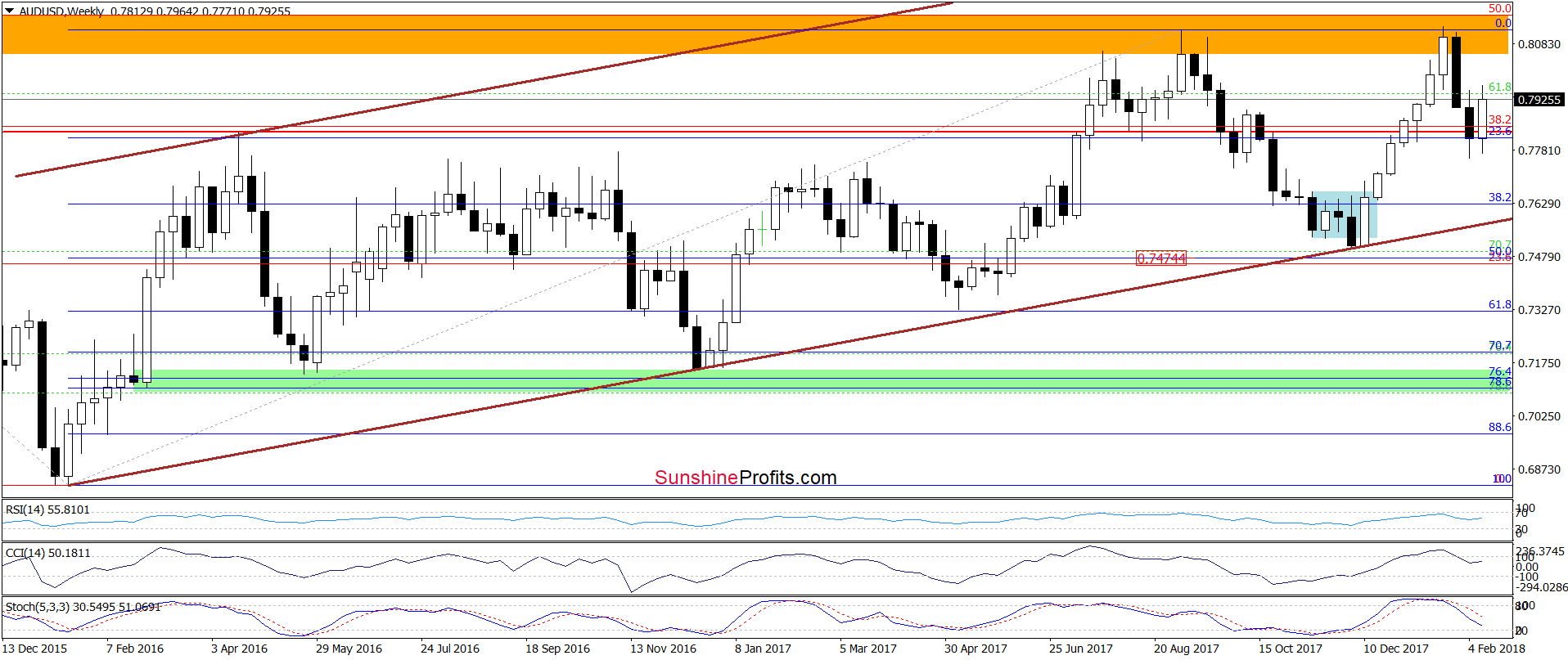Click the 30 Apr 2017 date label
1568x660 pixels.
pyautogui.click(x=975, y=649)
